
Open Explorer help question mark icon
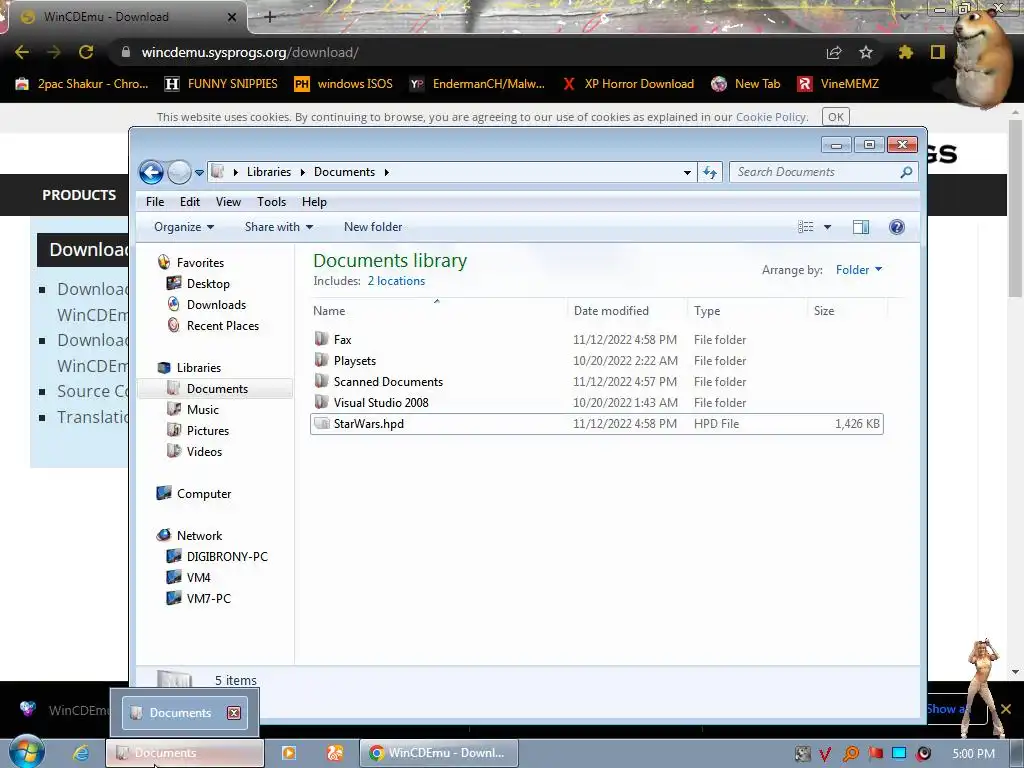(x=897, y=227)
